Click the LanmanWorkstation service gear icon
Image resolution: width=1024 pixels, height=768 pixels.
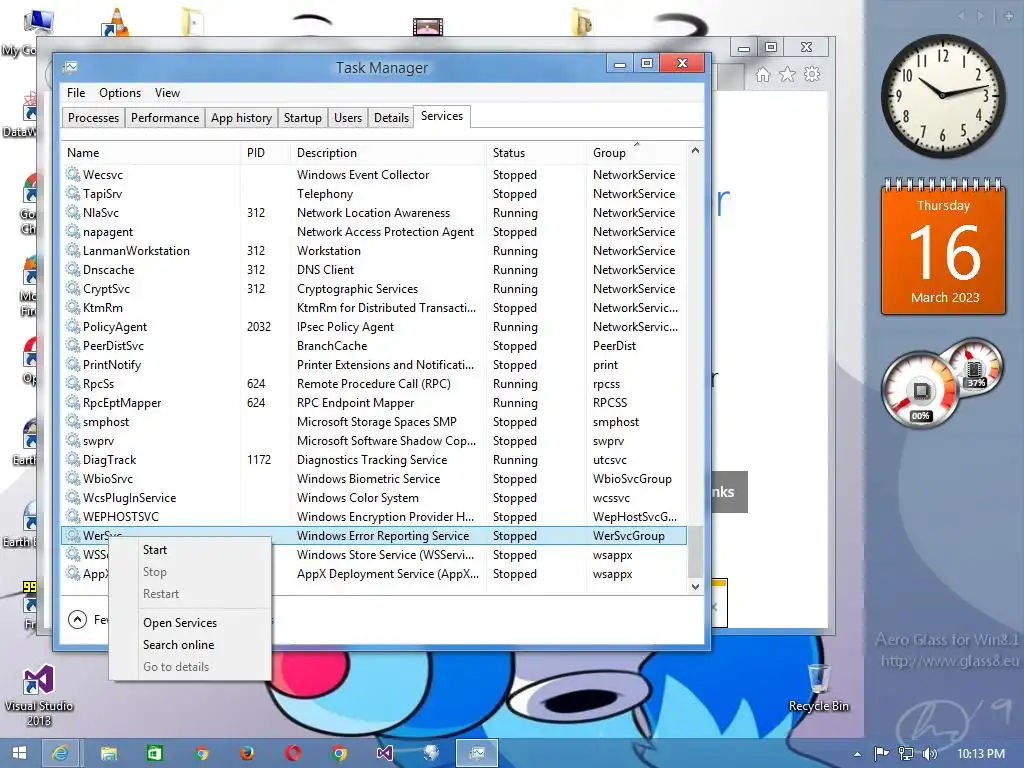tap(72, 250)
